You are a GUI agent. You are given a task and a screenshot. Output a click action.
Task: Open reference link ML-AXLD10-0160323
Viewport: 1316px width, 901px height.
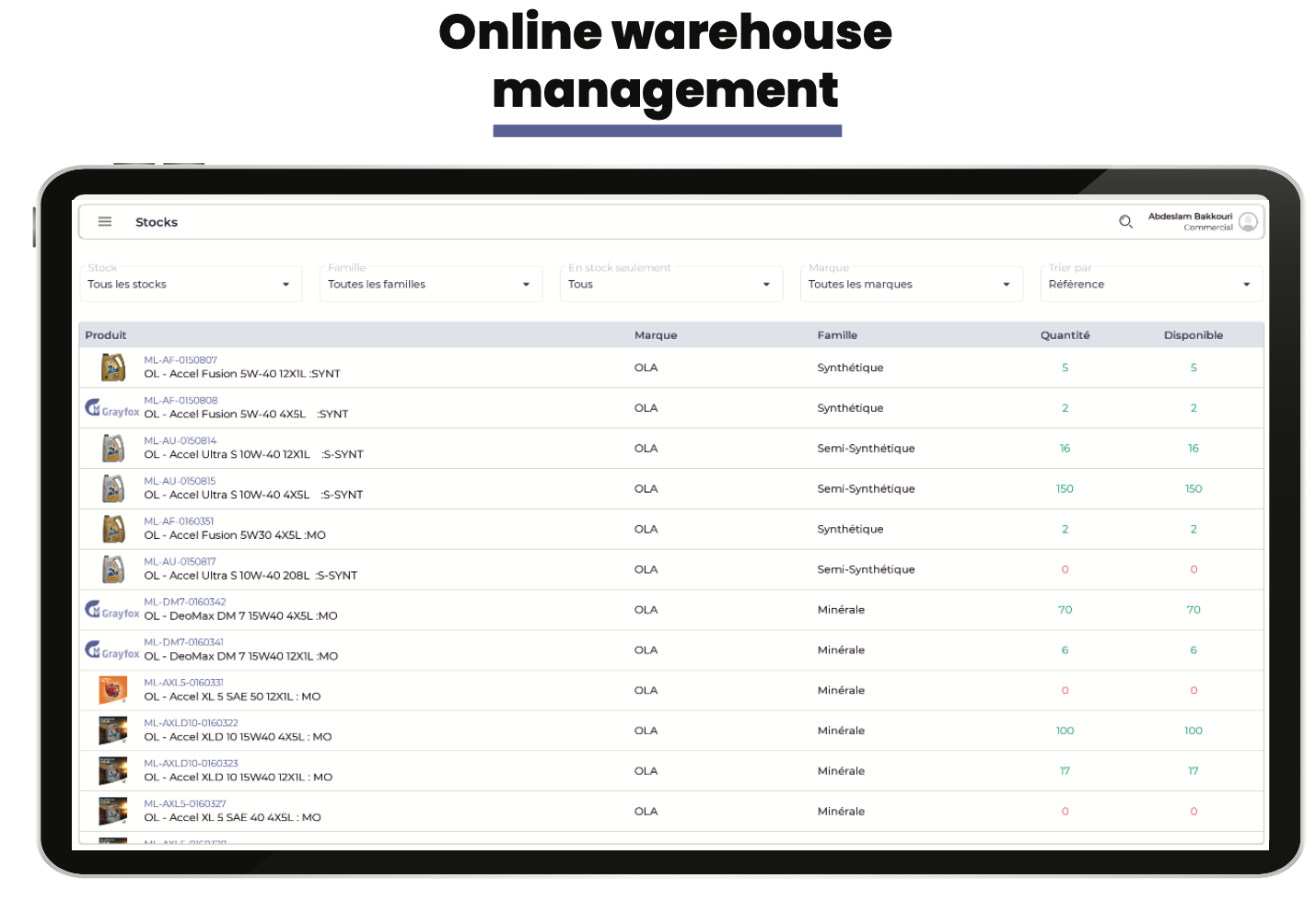(x=191, y=764)
